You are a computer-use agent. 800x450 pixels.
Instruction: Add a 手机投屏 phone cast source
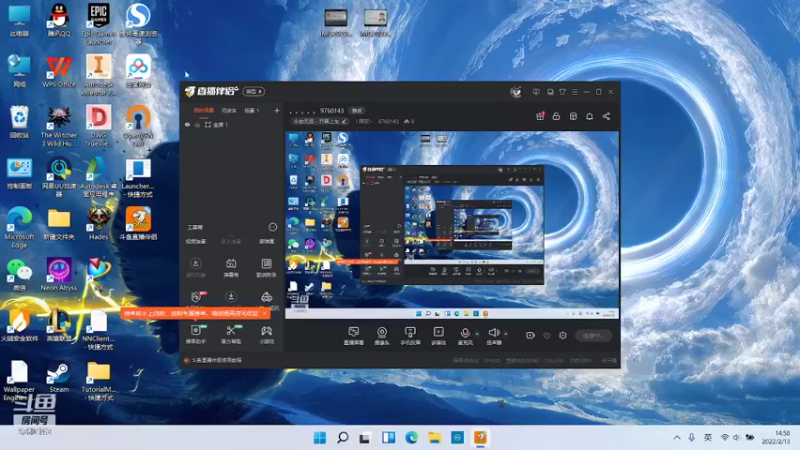pos(410,336)
